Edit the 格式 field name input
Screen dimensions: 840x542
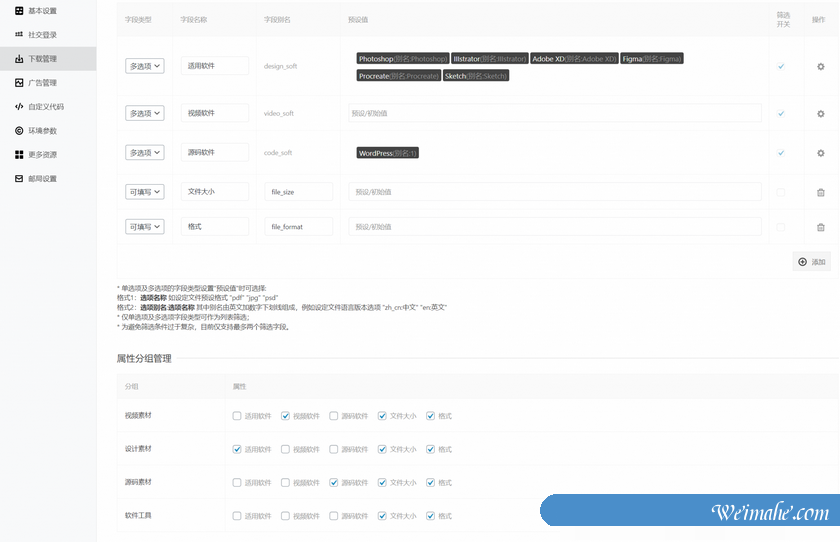[x=215, y=227]
